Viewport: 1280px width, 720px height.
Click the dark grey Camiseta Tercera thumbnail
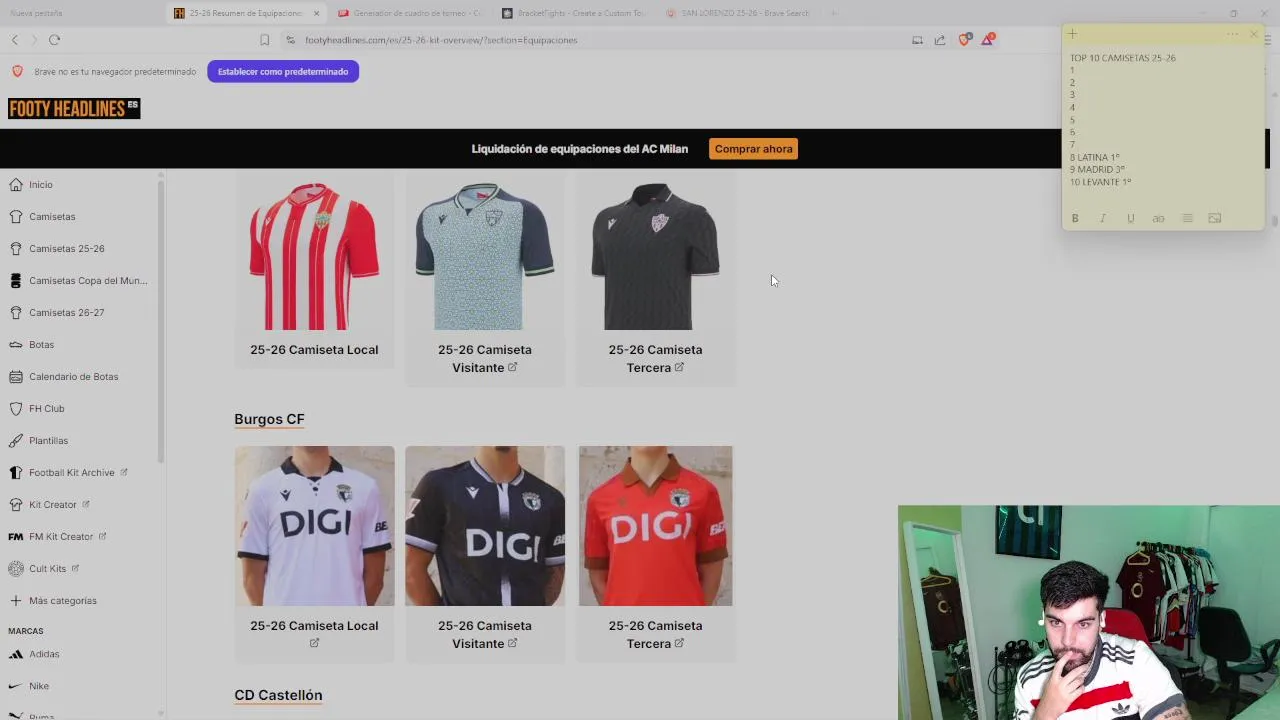click(655, 254)
